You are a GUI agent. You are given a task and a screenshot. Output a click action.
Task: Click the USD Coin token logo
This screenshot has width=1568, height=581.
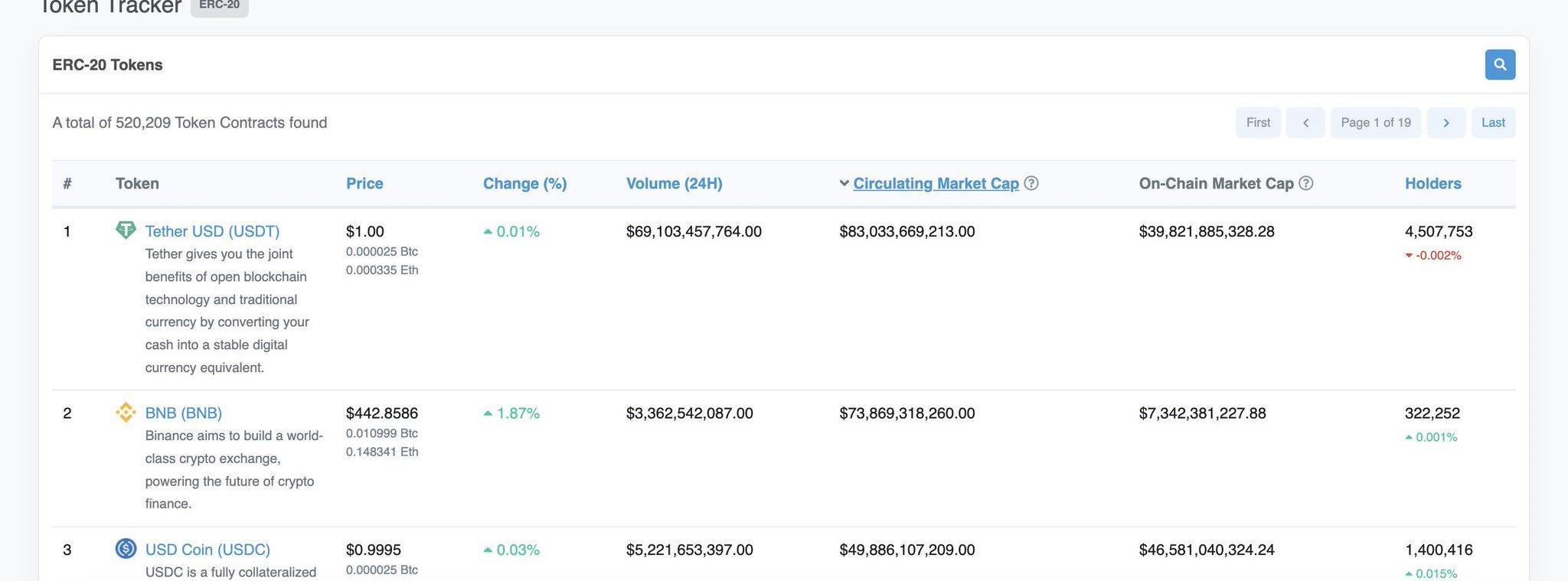pyautogui.click(x=126, y=549)
